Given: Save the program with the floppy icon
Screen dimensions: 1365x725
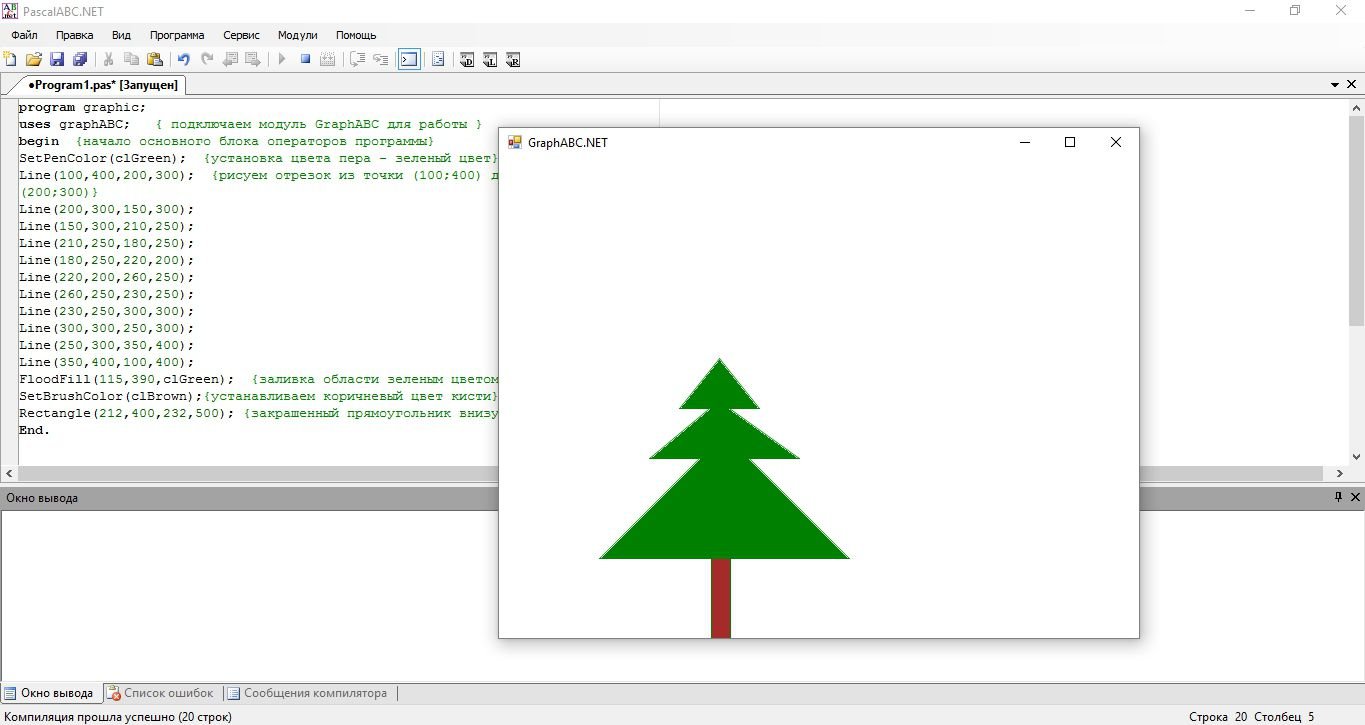Looking at the screenshot, I should [57, 60].
